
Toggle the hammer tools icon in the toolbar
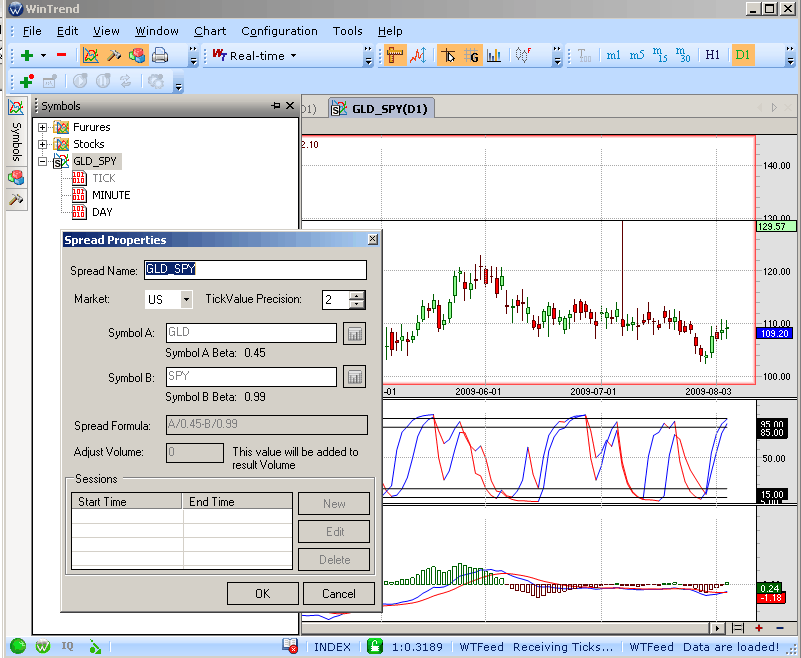coord(114,55)
